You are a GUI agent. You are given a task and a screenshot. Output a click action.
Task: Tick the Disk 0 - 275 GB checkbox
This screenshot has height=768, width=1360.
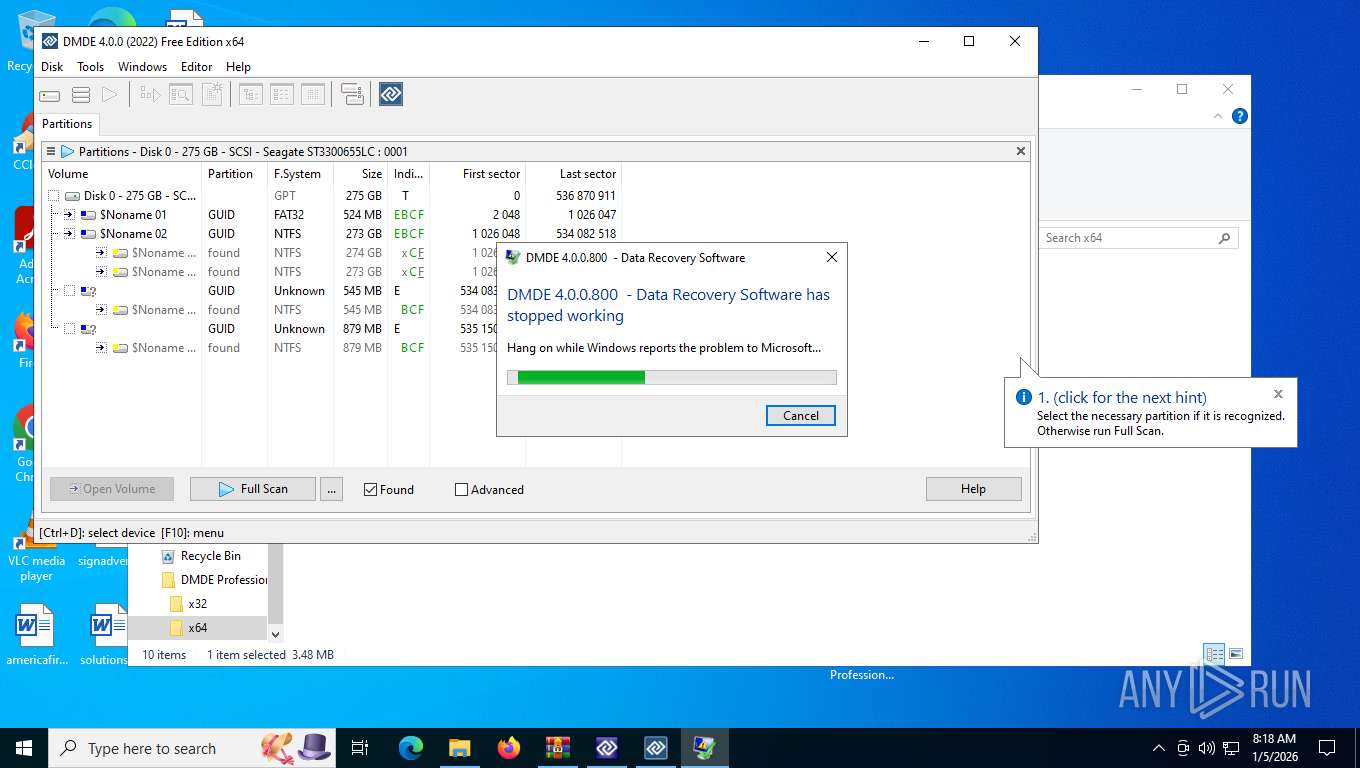[53, 196]
